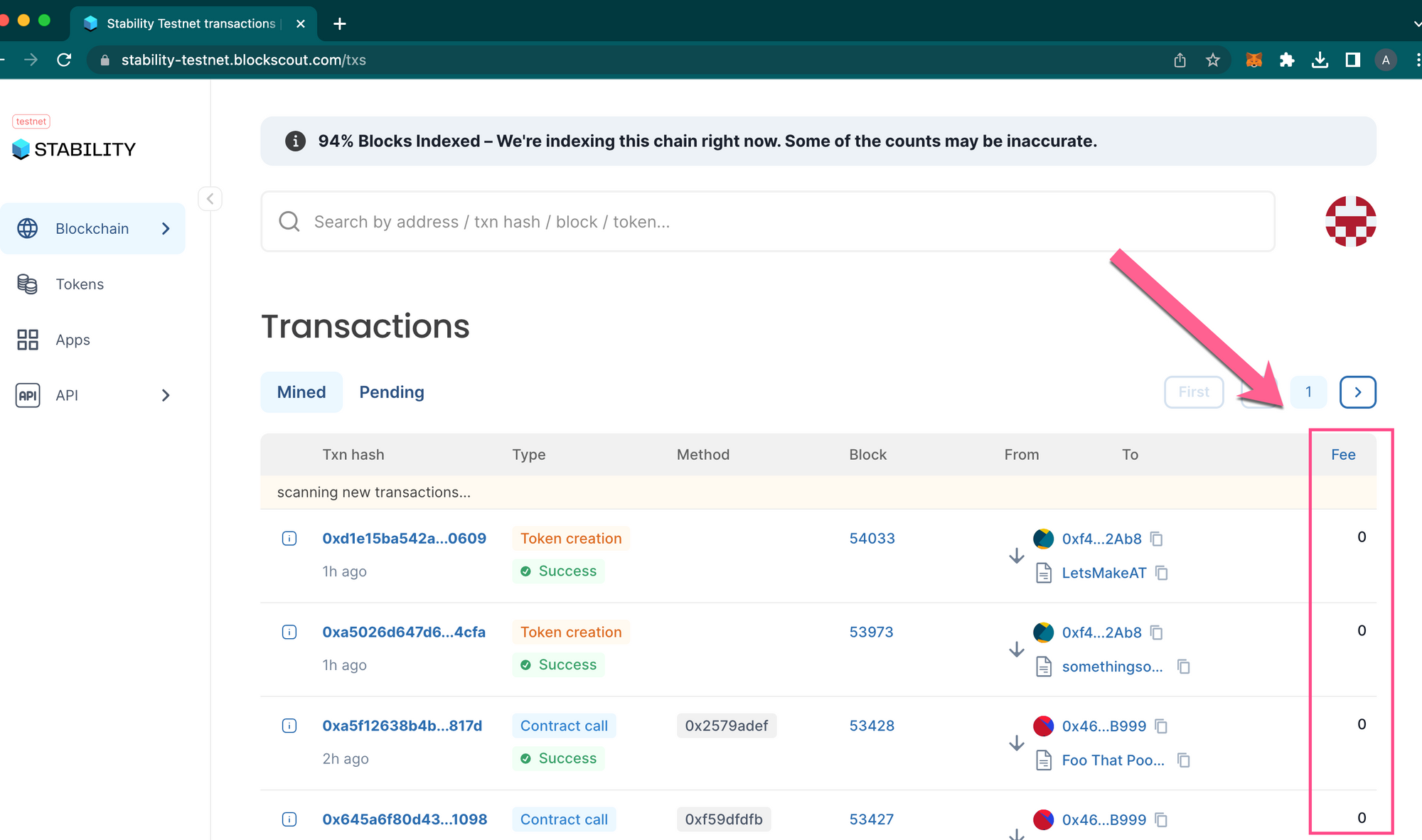Copy sender address in block 53427 row
Screen dimensions: 1422x840
click(x=1161, y=819)
